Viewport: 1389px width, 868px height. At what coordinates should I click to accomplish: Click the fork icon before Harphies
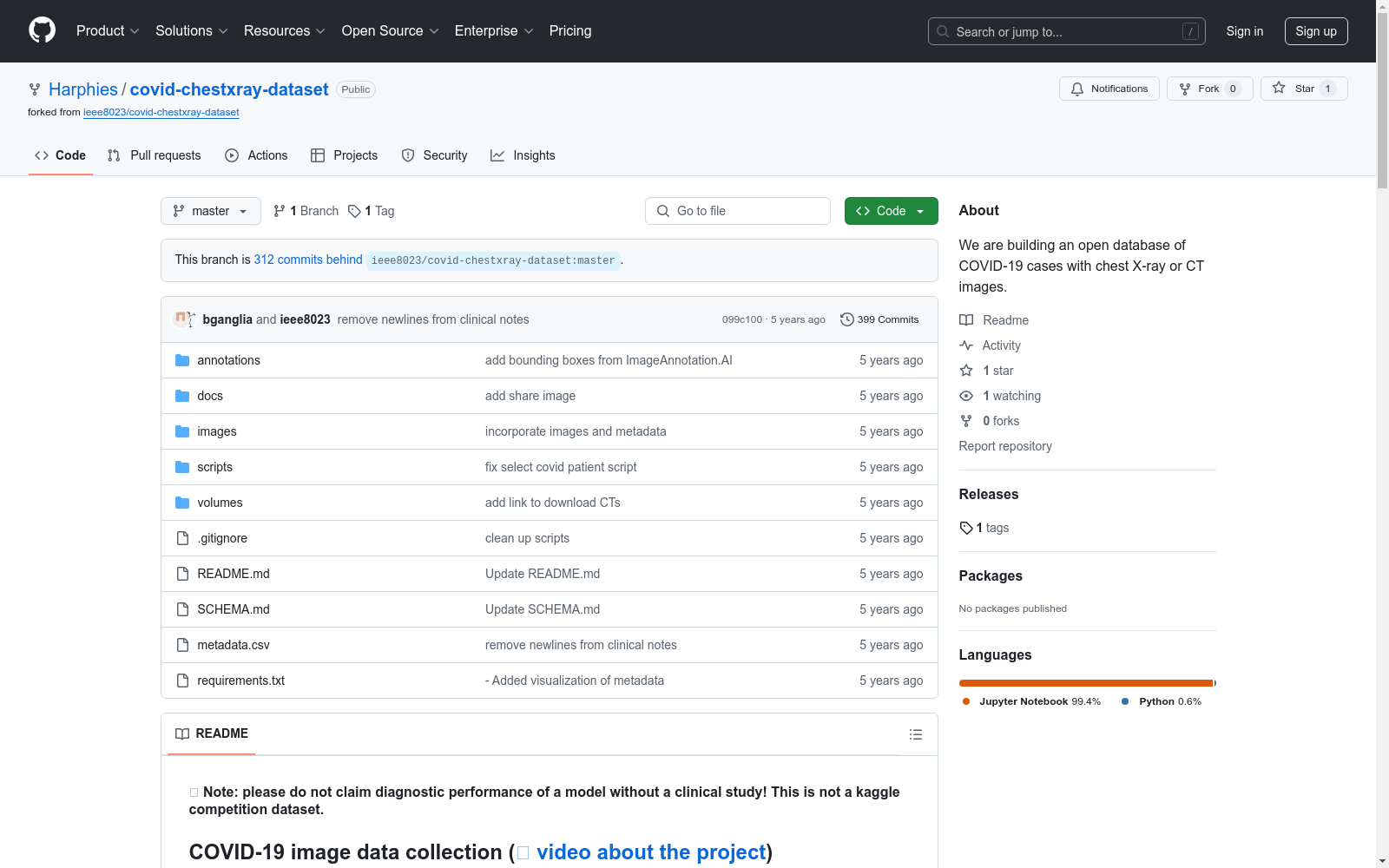(35, 89)
